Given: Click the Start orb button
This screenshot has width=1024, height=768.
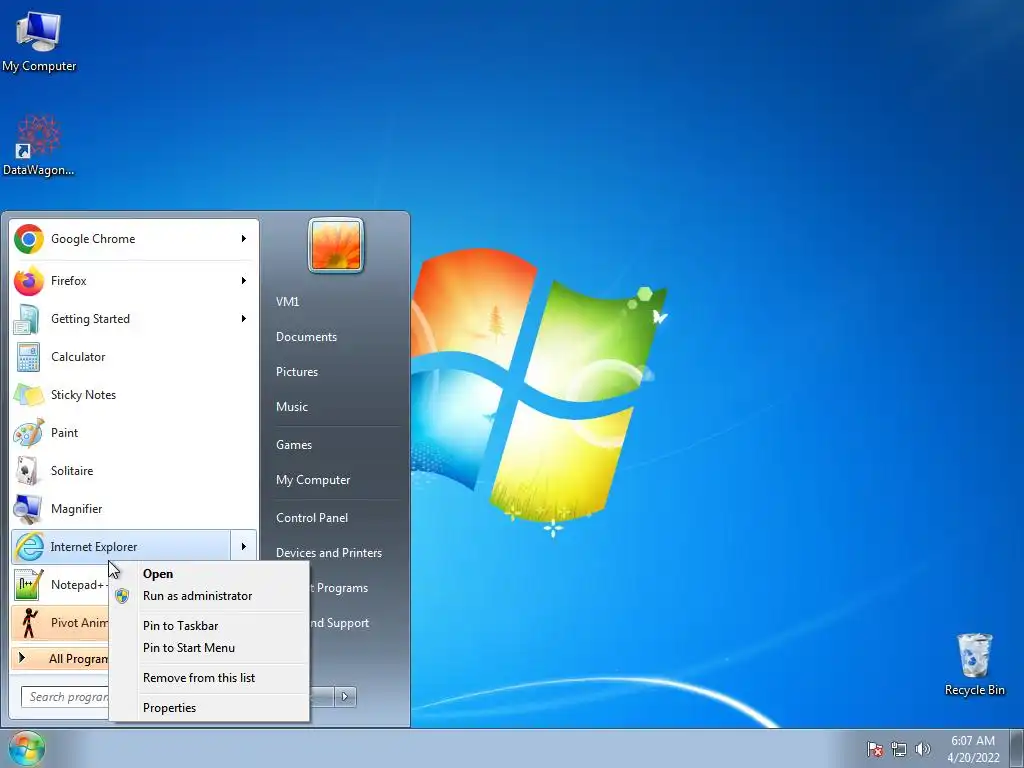Looking at the screenshot, I should pyautogui.click(x=27, y=748).
